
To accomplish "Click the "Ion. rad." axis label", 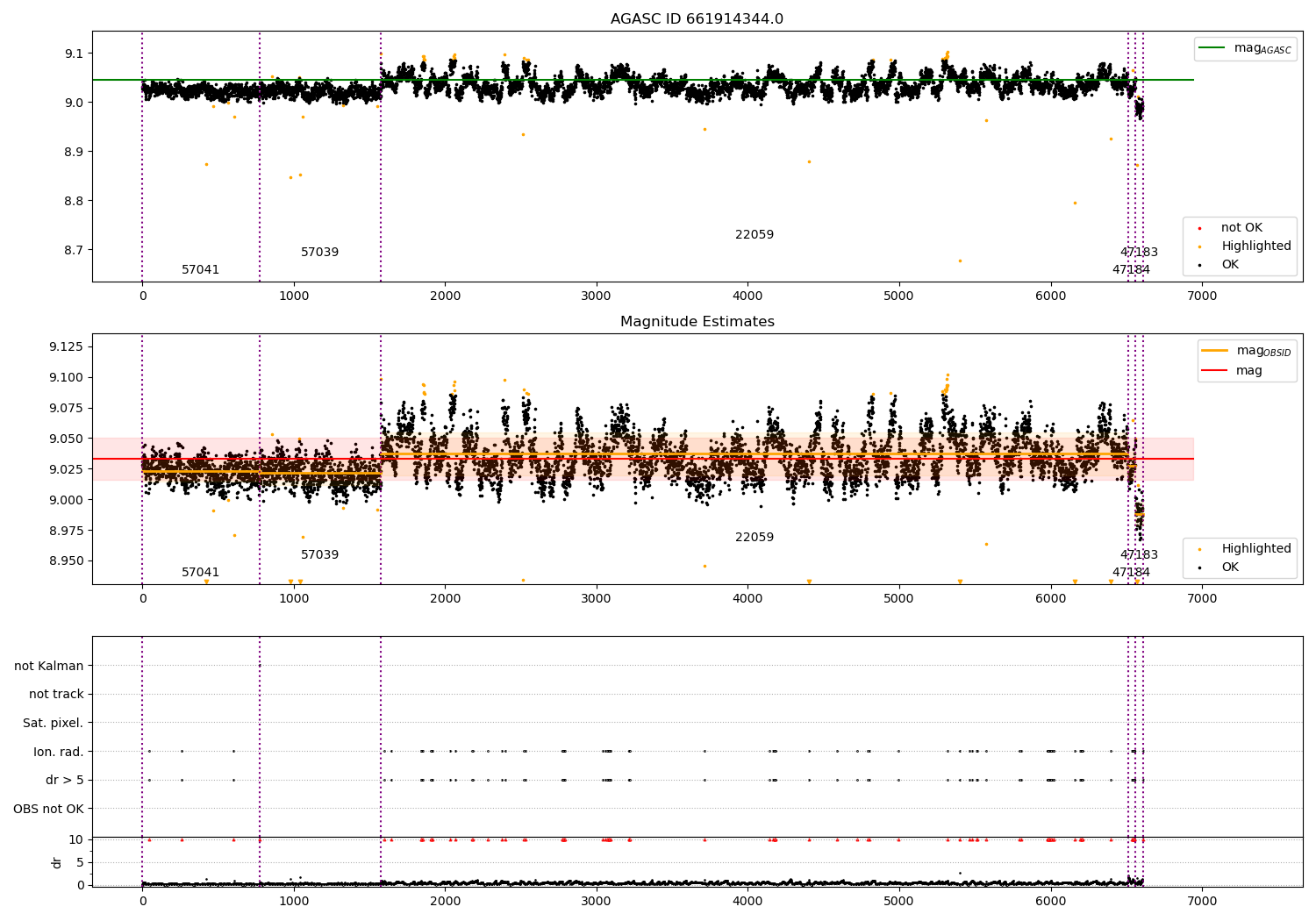I will [59, 752].
